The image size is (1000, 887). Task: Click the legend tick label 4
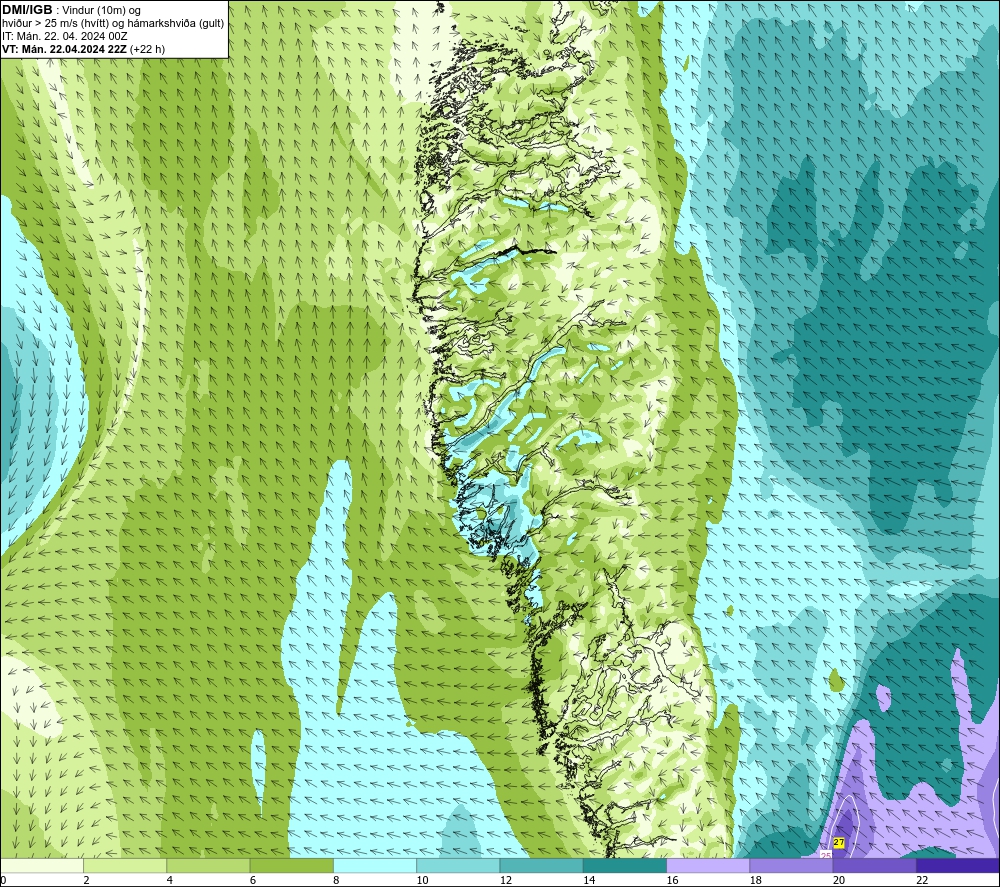[x=170, y=880]
